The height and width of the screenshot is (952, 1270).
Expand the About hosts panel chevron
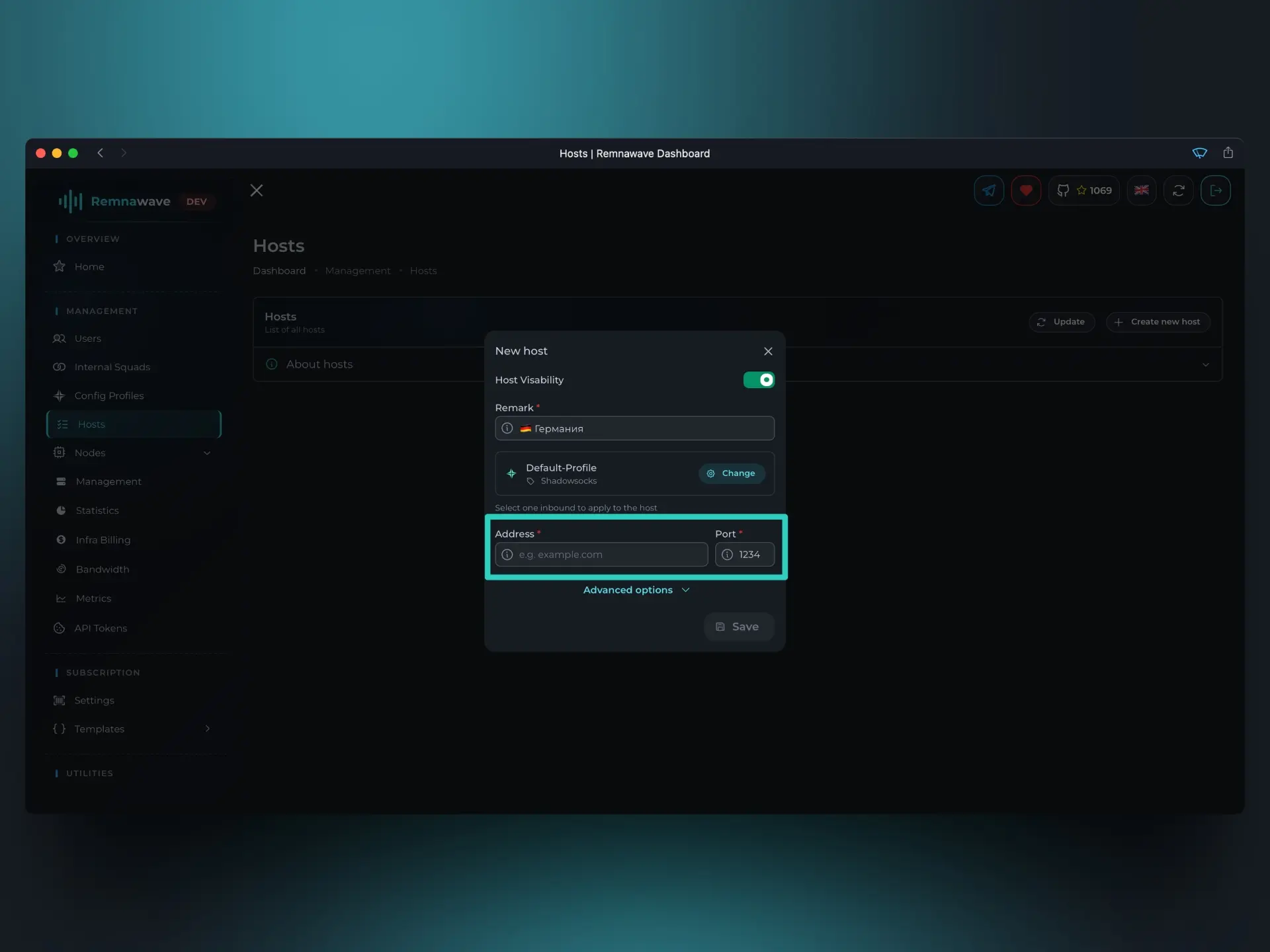point(1206,364)
